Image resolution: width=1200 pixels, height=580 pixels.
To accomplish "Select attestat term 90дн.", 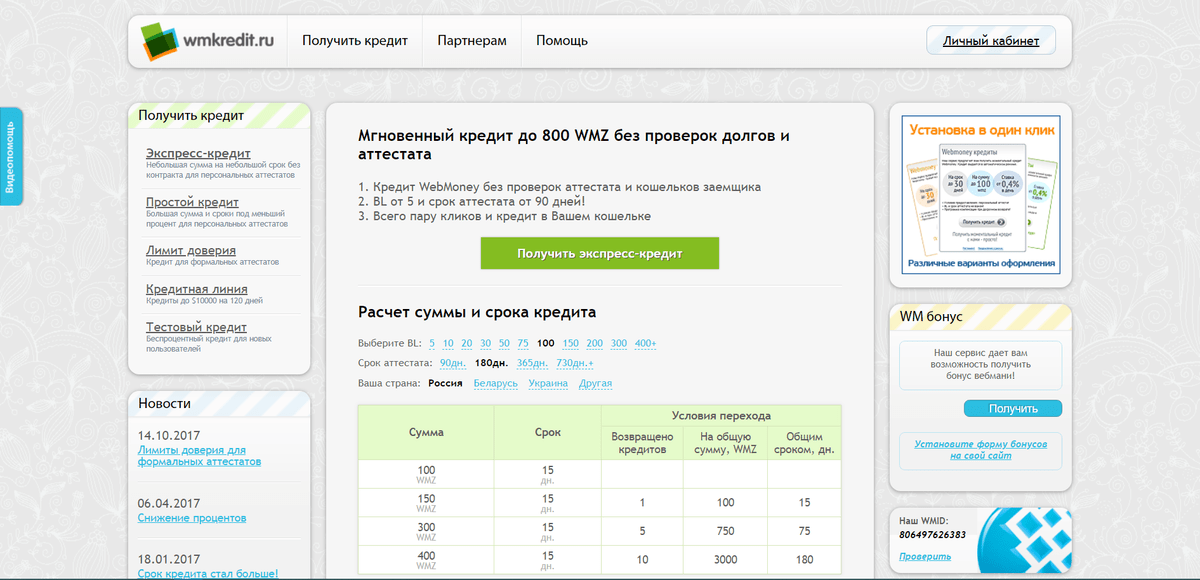I will point(453,363).
